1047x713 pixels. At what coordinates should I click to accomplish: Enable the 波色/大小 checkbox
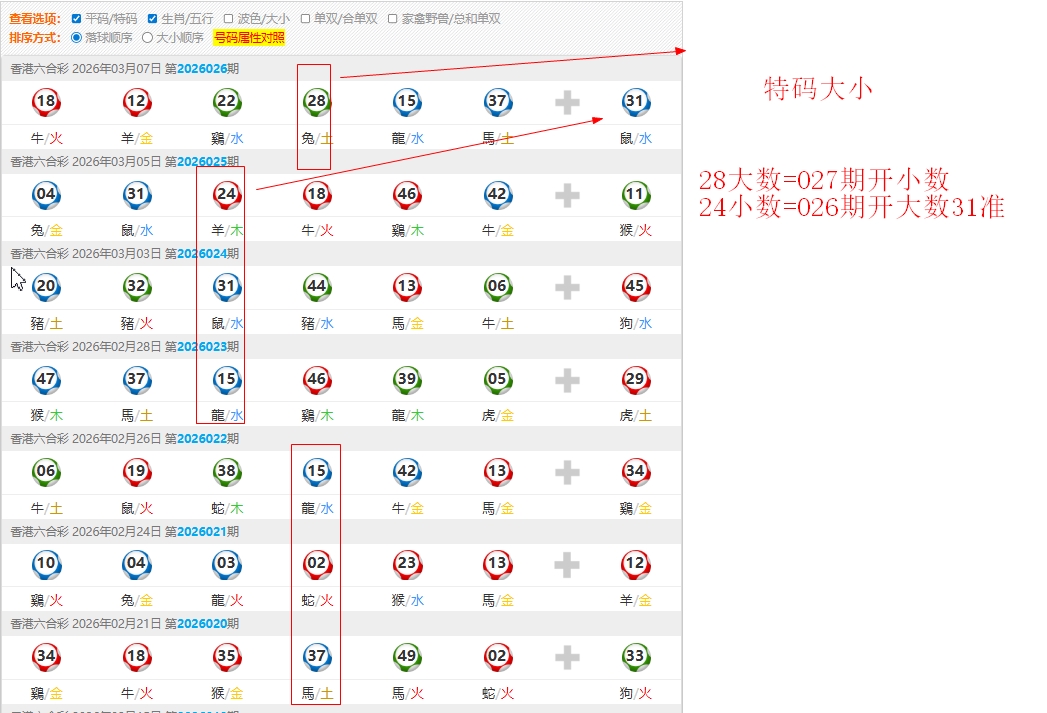[229, 19]
